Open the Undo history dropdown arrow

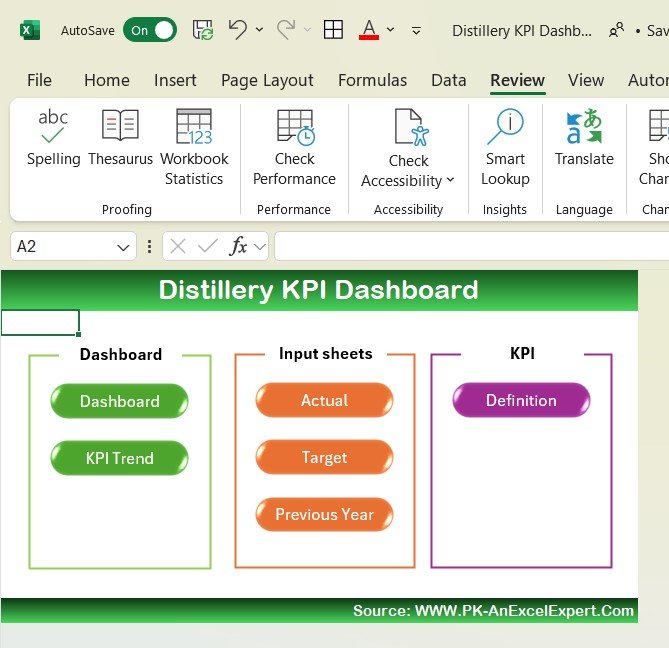tap(259, 30)
